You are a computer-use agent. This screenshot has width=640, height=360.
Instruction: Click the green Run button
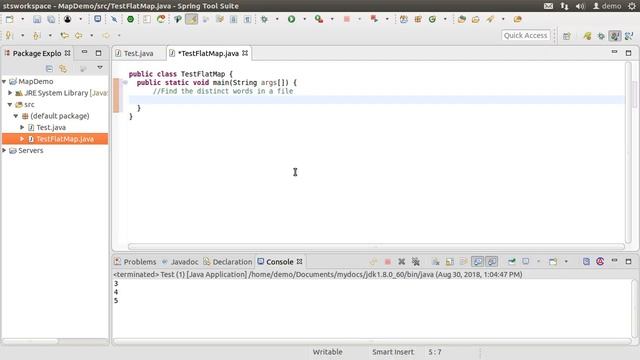(x=291, y=19)
